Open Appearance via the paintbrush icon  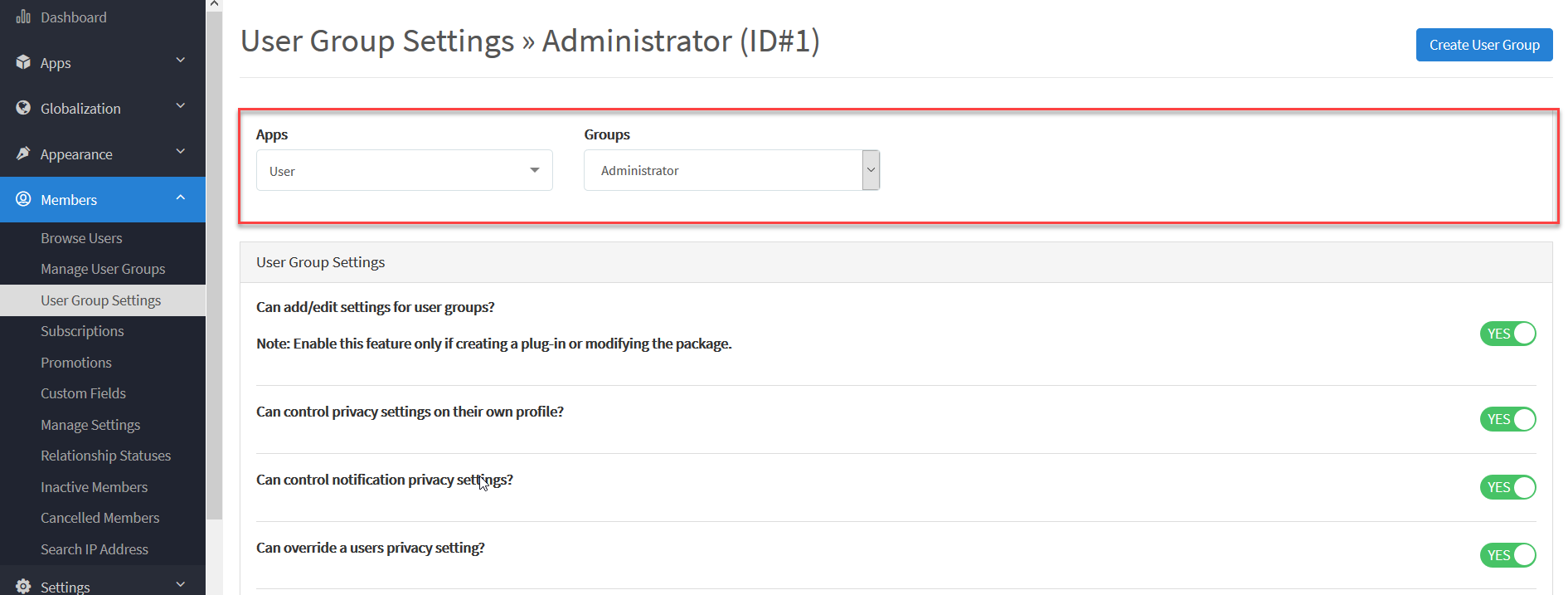click(24, 154)
